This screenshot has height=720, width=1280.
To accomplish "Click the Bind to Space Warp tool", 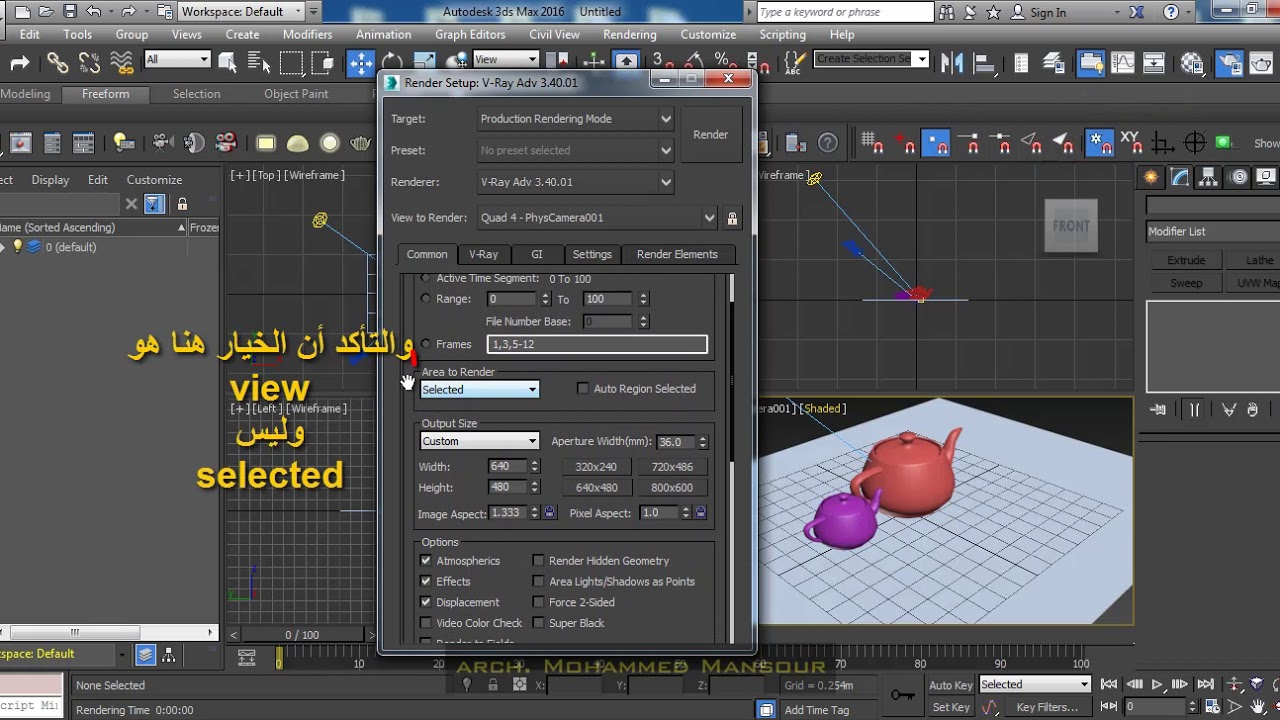I will click(x=121, y=63).
